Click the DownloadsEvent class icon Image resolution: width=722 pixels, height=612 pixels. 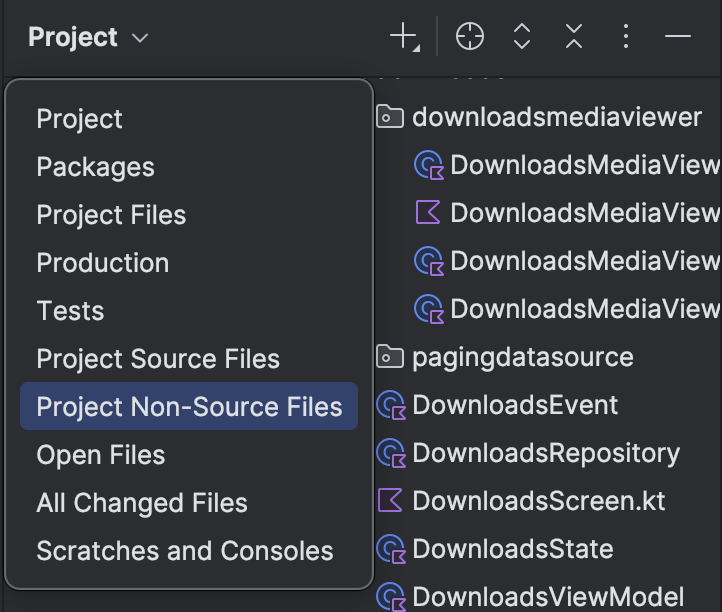coord(391,405)
